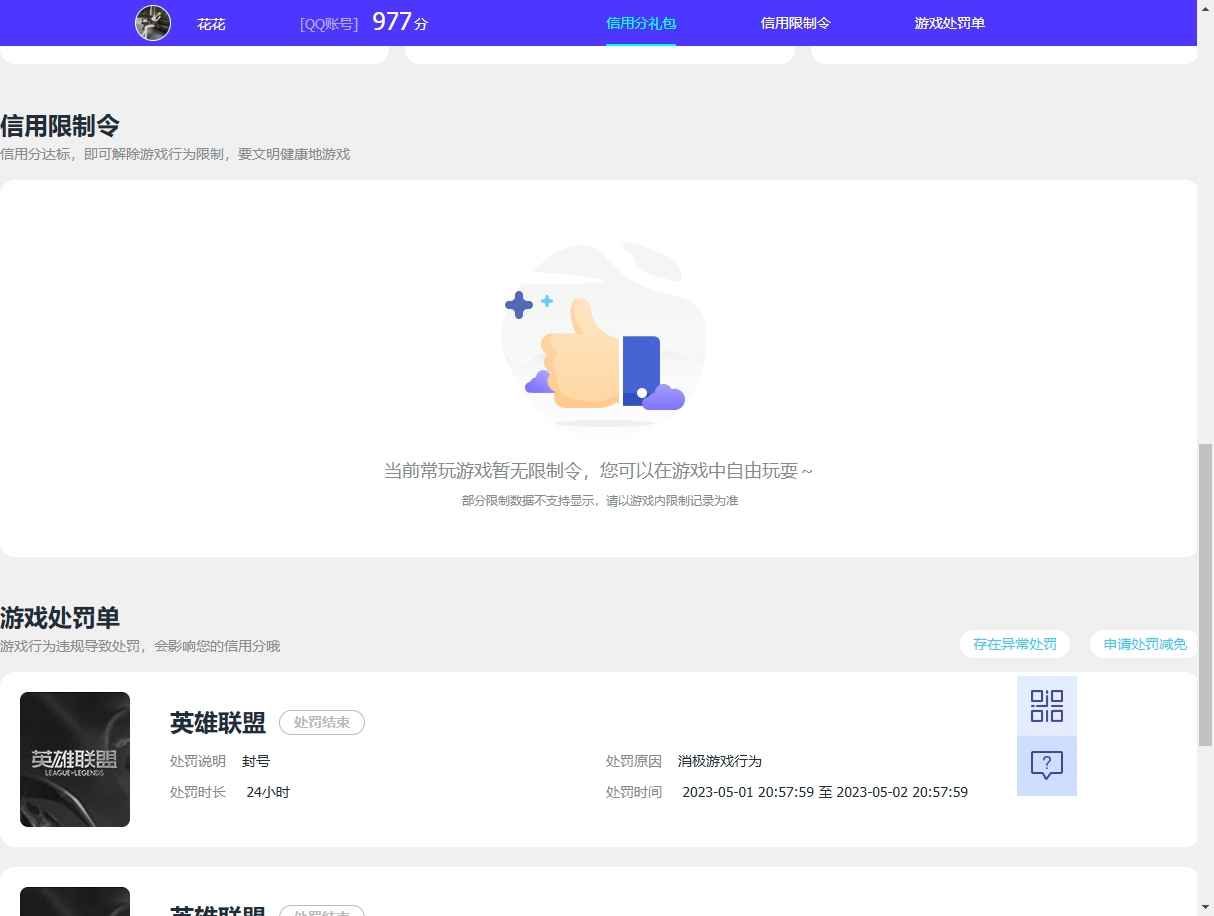This screenshot has width=1214, height=916.
Task: Click the 977分 credit score
Action: pos(400,22)
